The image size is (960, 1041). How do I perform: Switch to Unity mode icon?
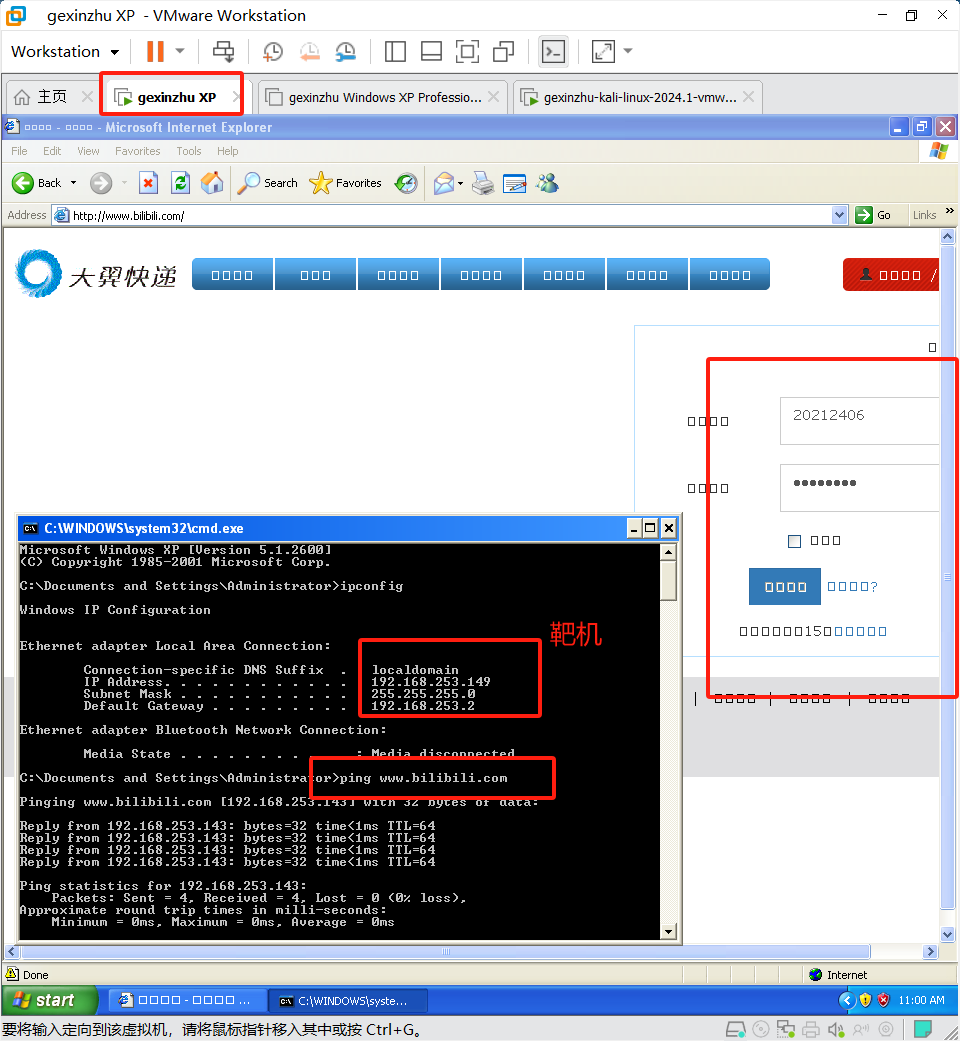pos(503,51)
